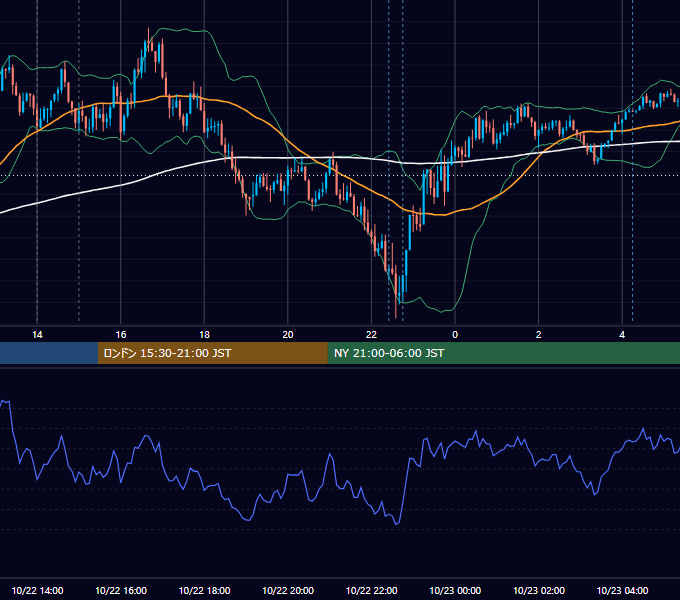680x600 pixels.
Task: Click the 10/22 14:00 date label
Action: coord(37,590)
